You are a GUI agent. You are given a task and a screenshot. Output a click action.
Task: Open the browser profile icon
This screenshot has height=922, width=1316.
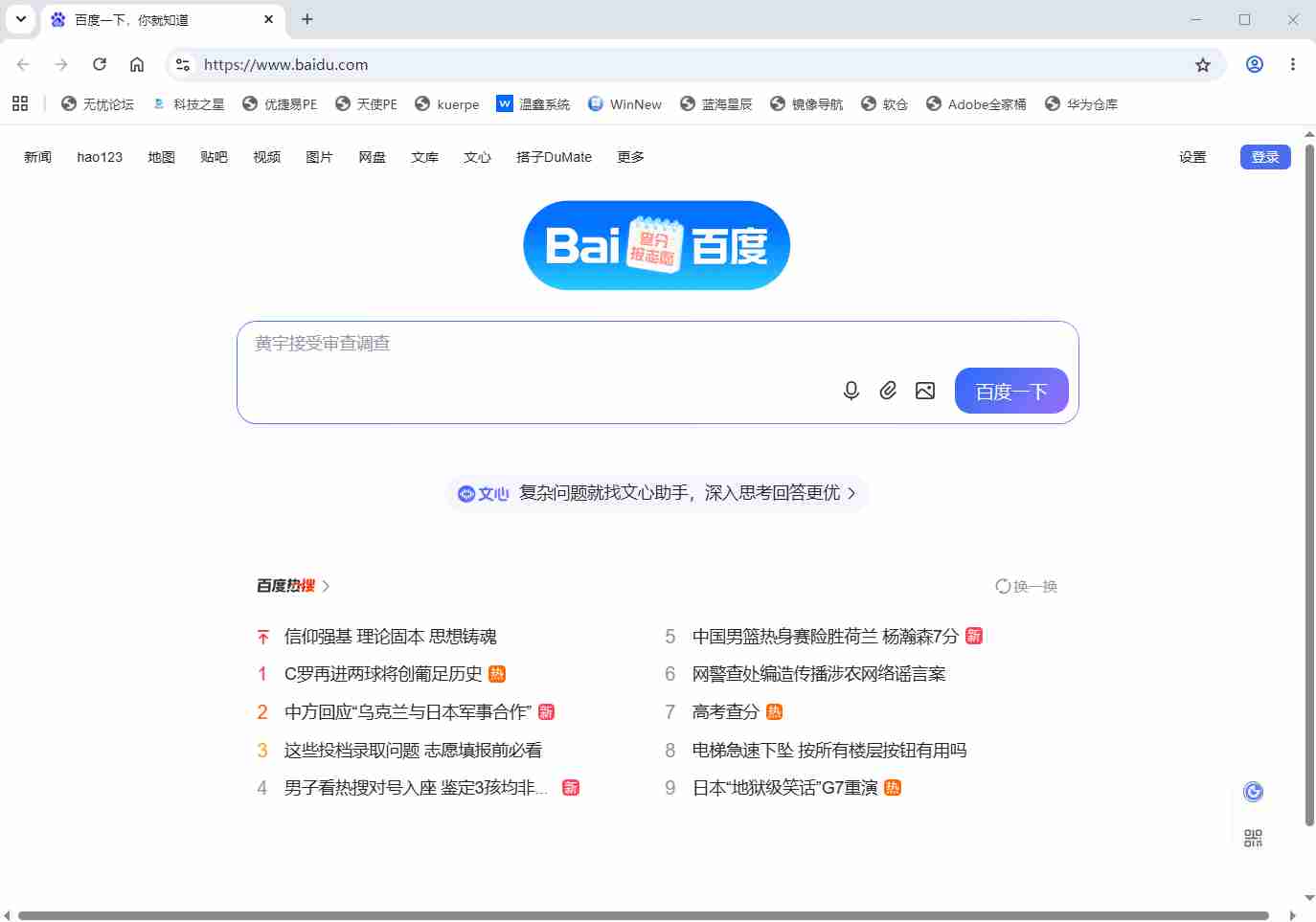click(1255, 64)
